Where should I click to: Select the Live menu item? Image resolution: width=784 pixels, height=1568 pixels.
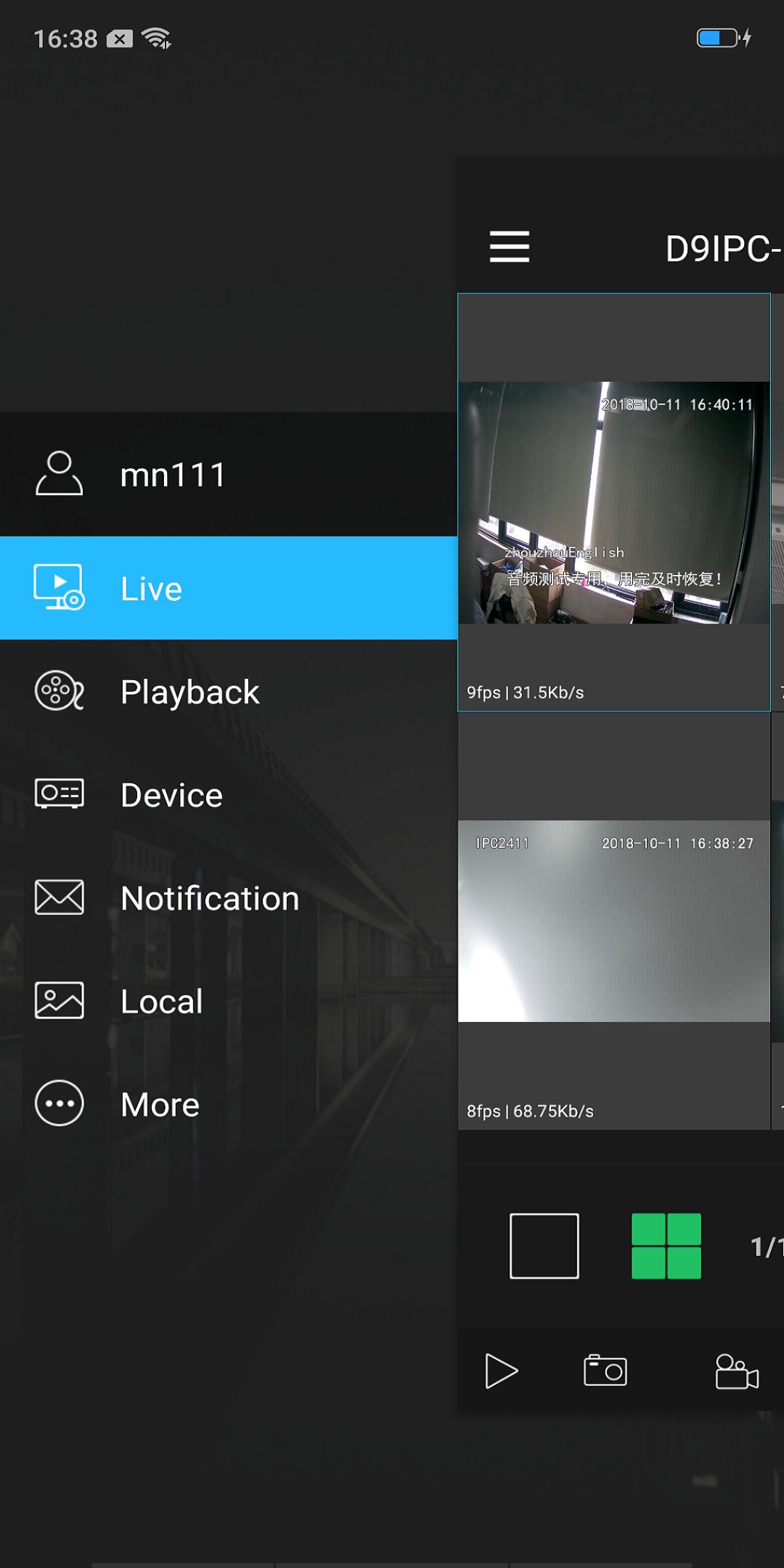point(229,588)
